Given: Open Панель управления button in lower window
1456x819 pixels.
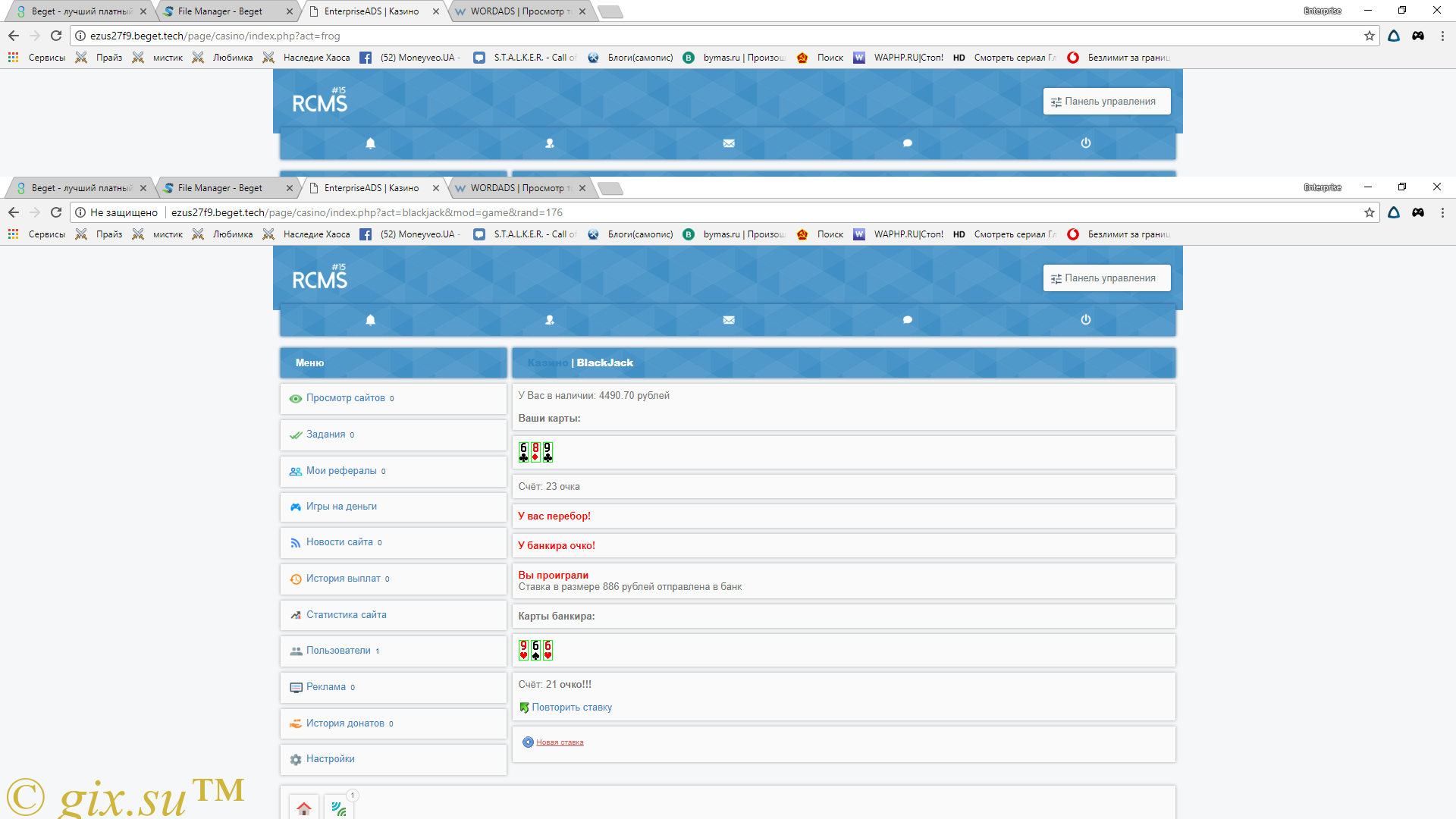Looking at the screenshot, I should pyautogui.click(x=1106, y=278).
